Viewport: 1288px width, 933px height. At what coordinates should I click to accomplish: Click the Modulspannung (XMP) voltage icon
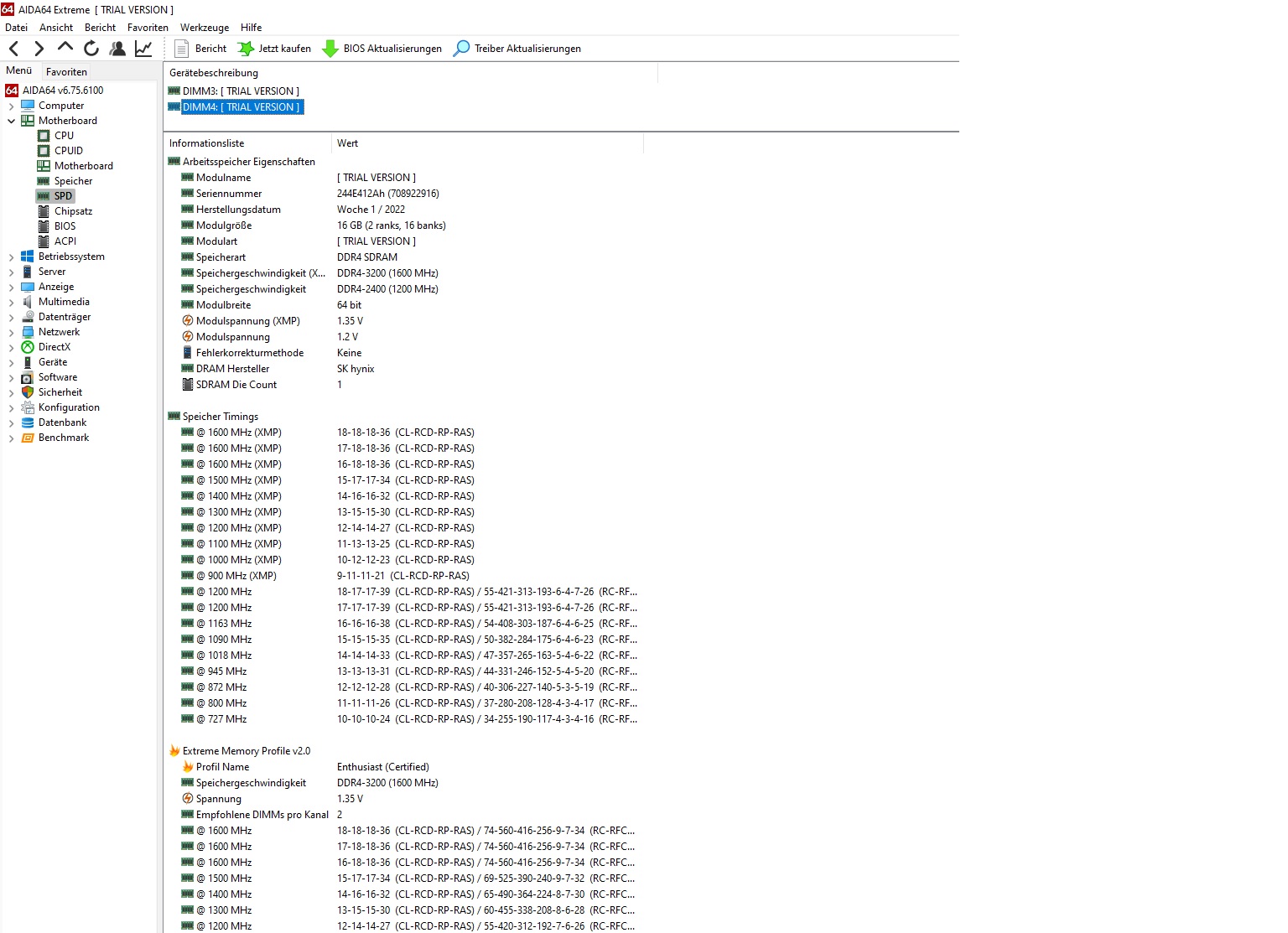(188, 321)
